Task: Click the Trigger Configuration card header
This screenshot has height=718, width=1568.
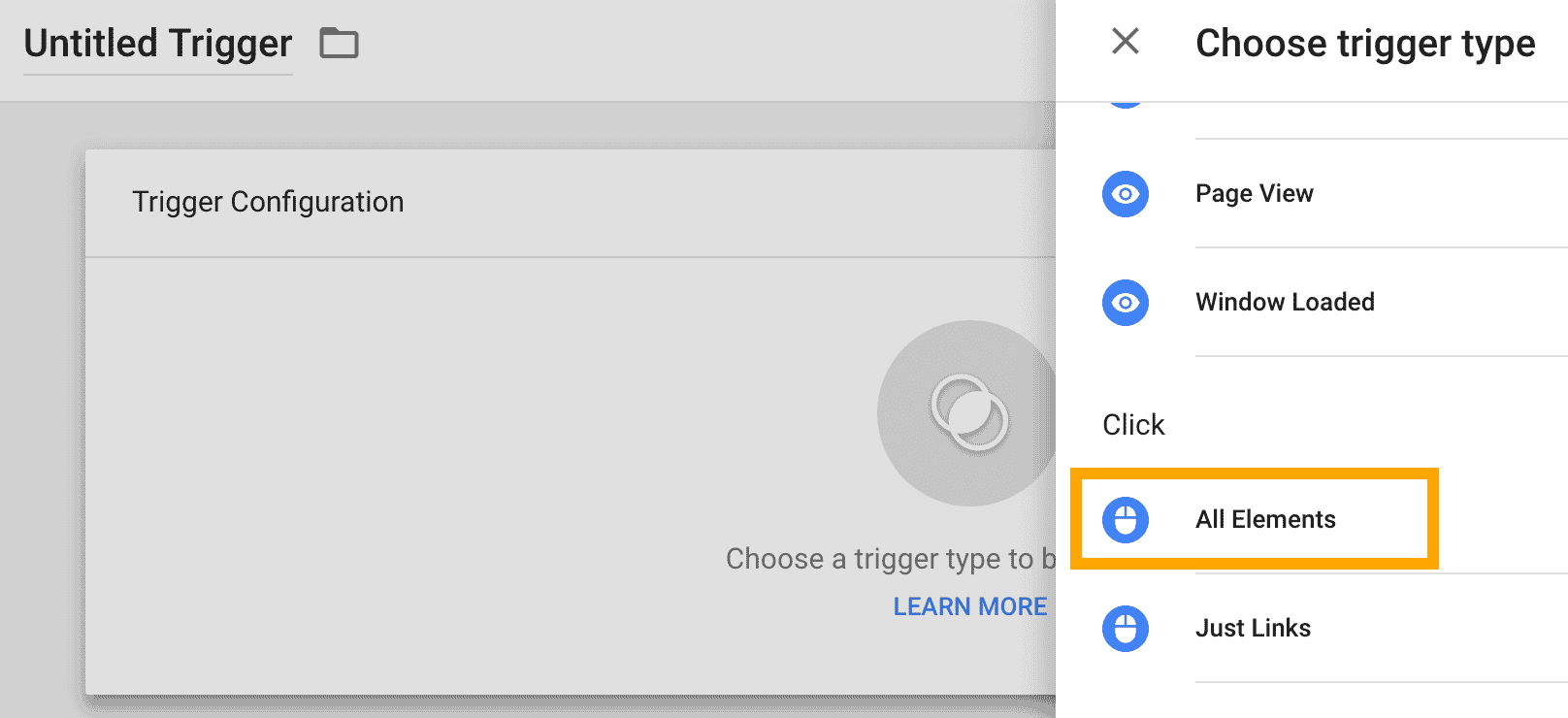Action: point(268,202)
